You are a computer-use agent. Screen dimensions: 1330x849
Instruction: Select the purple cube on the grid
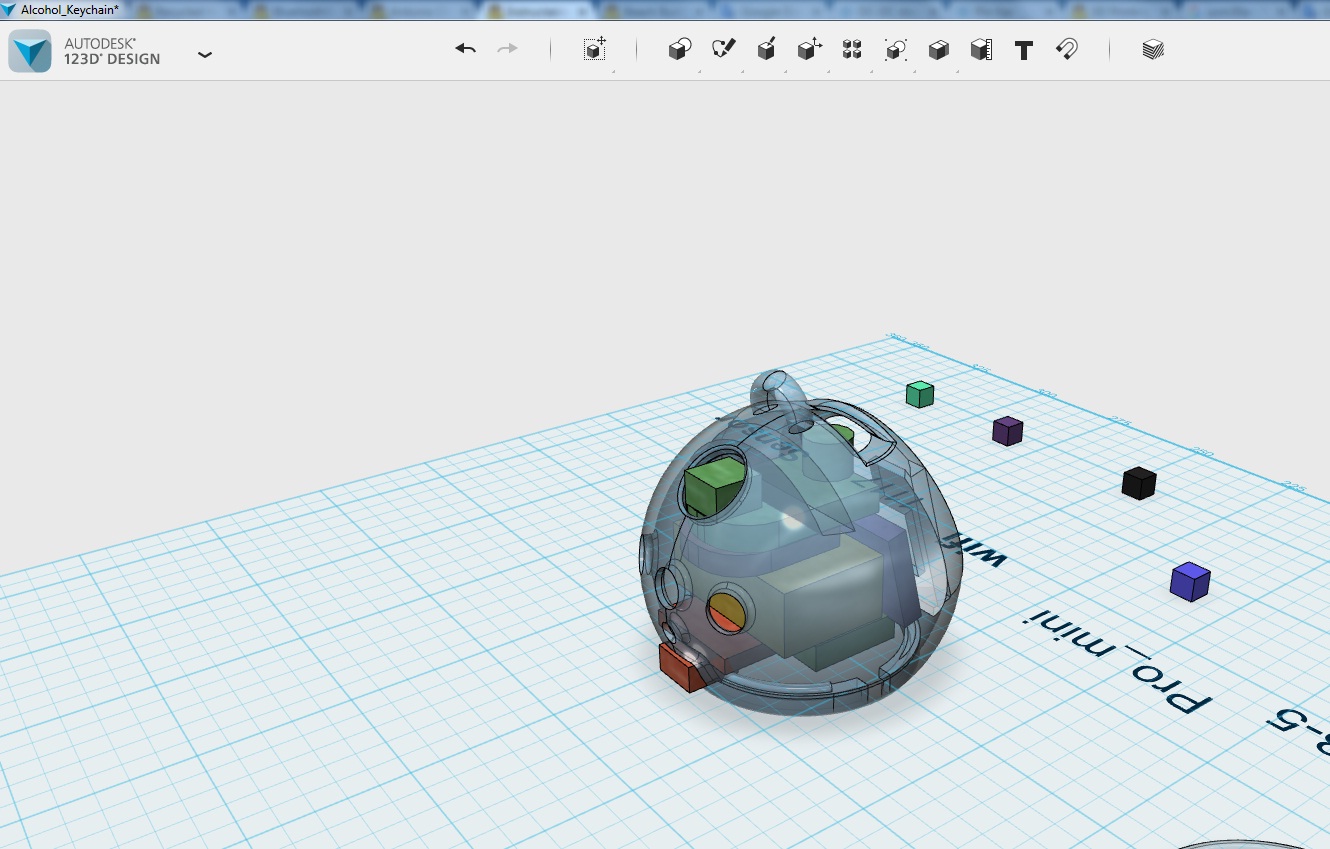1007,431
